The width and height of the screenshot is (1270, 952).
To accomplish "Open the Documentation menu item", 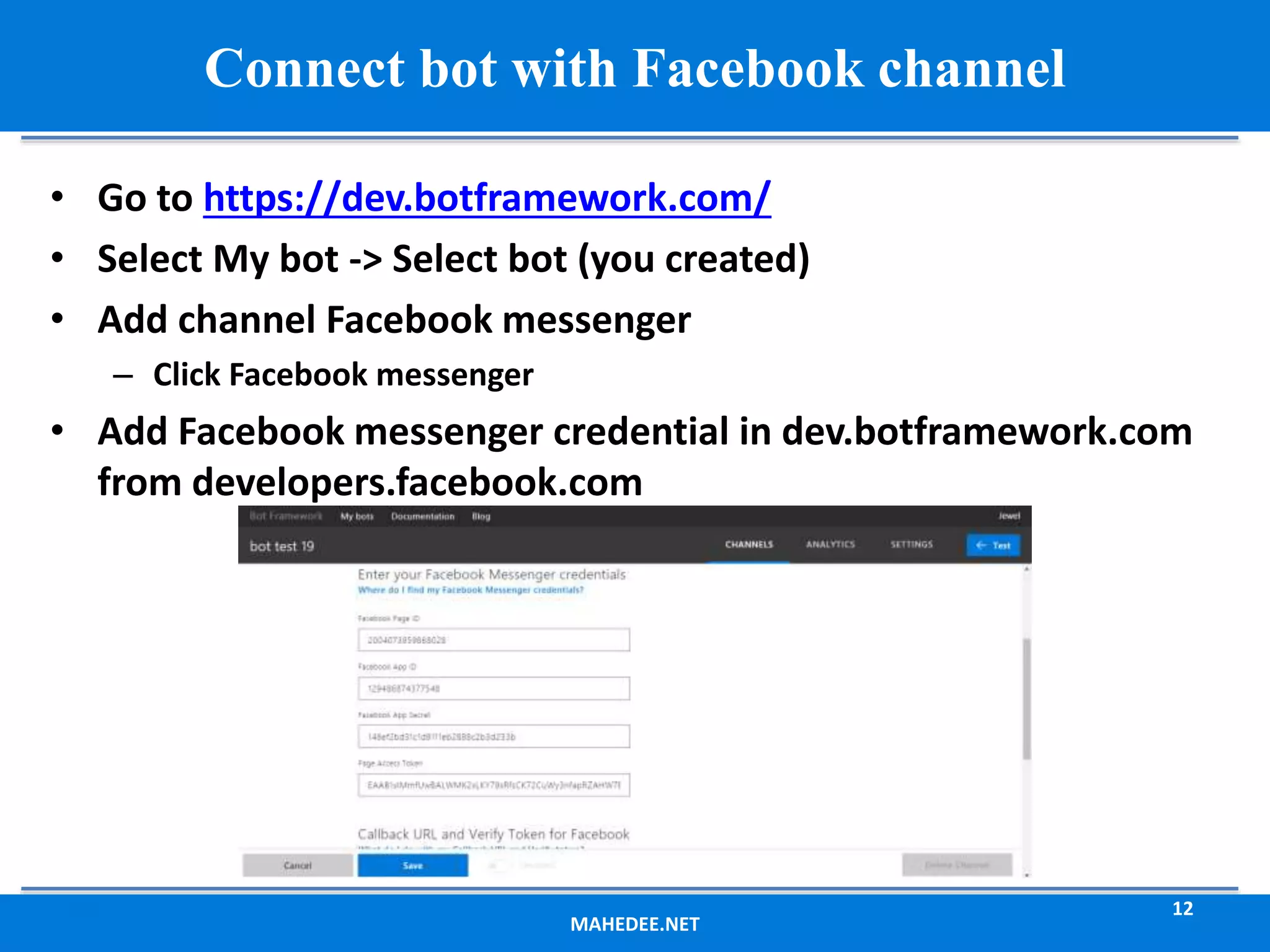I will click(422, 516).
